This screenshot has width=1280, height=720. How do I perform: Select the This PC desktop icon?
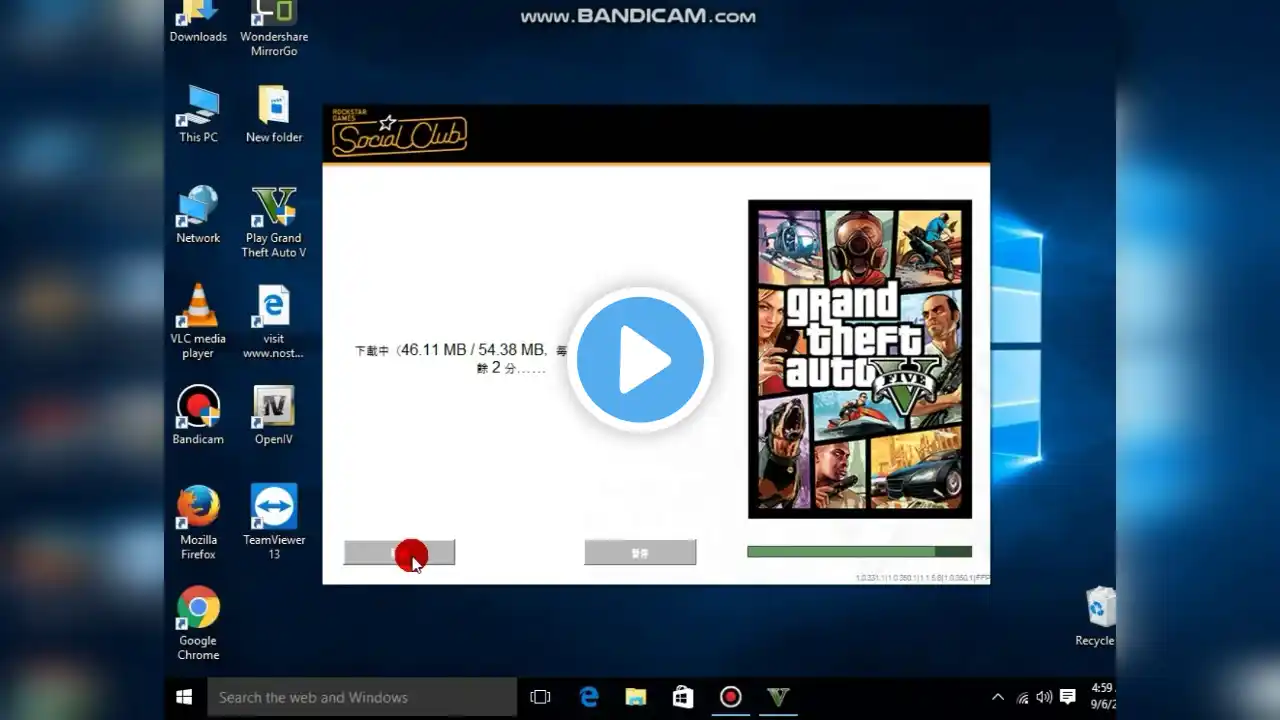[198, 113]
